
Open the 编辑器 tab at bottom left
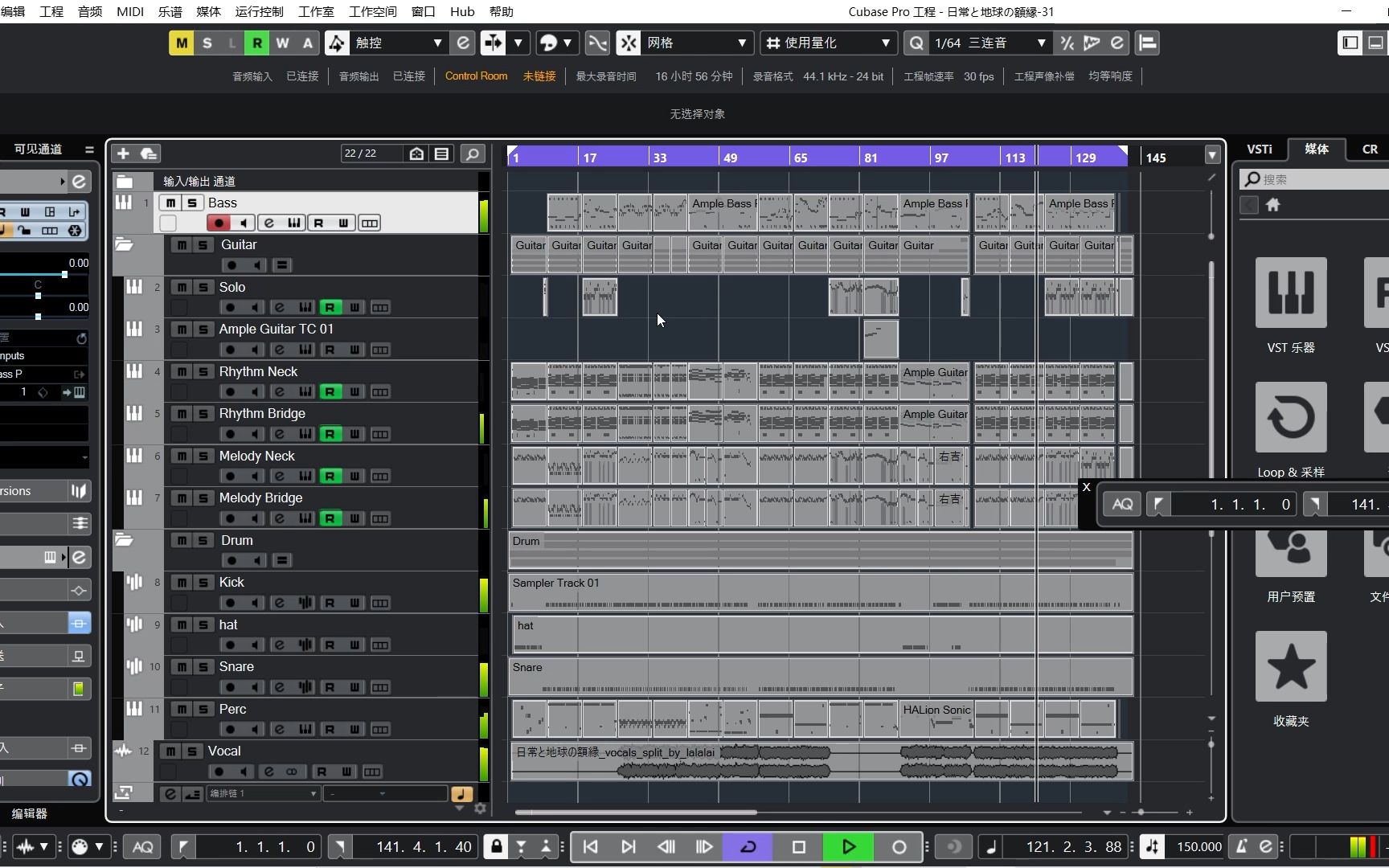[30, 813]
